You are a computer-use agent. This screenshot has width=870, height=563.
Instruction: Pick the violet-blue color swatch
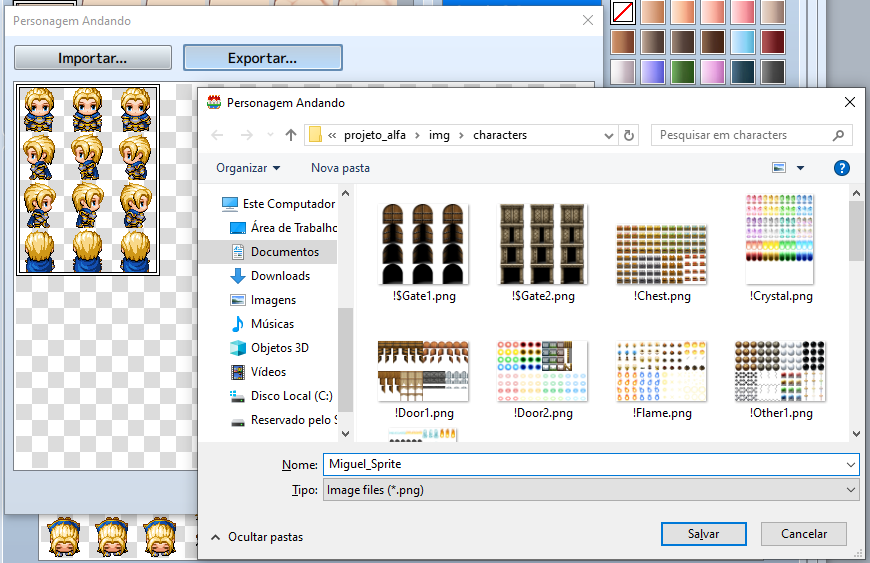(x=652, y=72)
